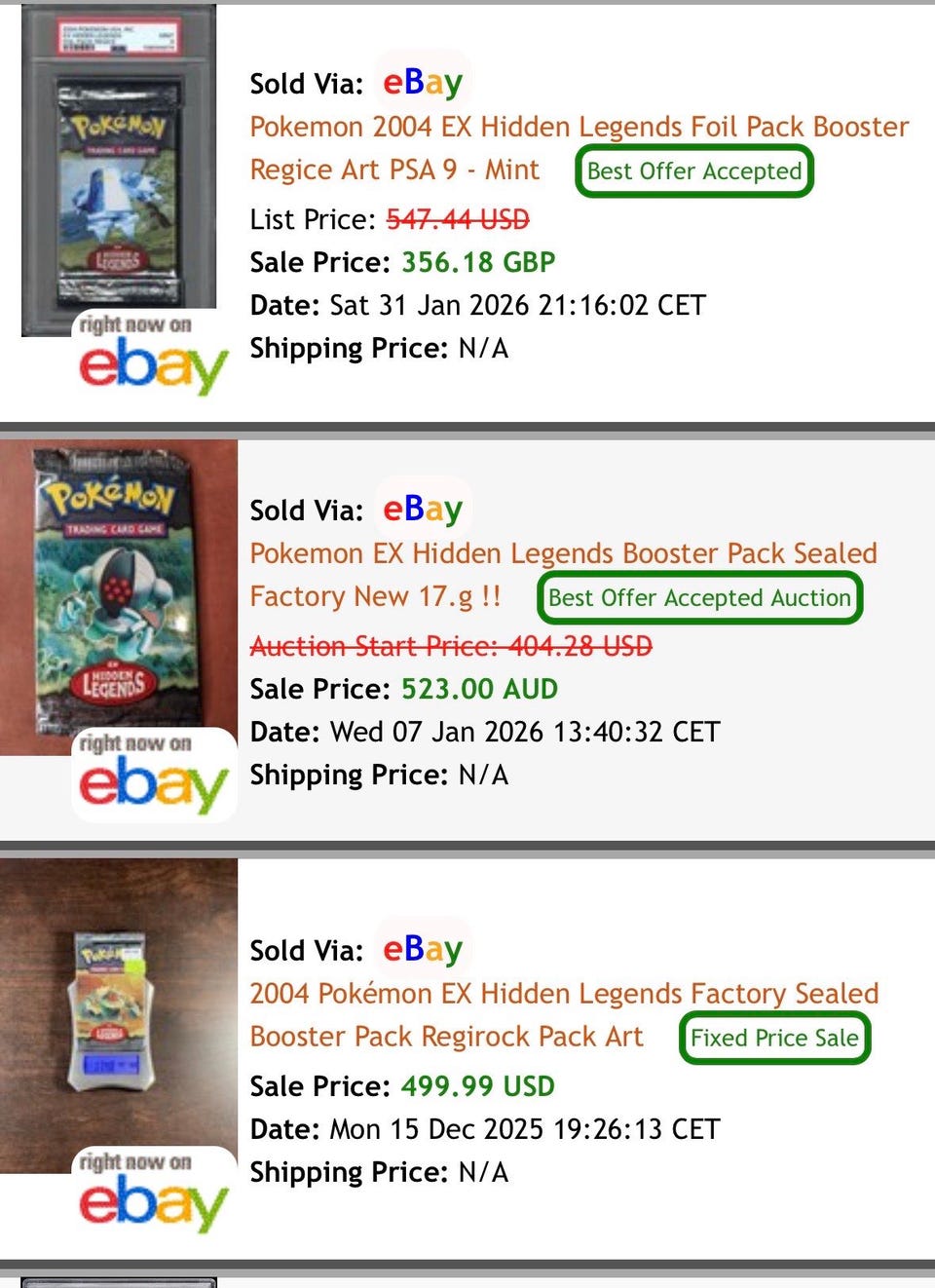Click the struck-through 547.44 USD list price
935x1288 pixels.
[458, 219]
